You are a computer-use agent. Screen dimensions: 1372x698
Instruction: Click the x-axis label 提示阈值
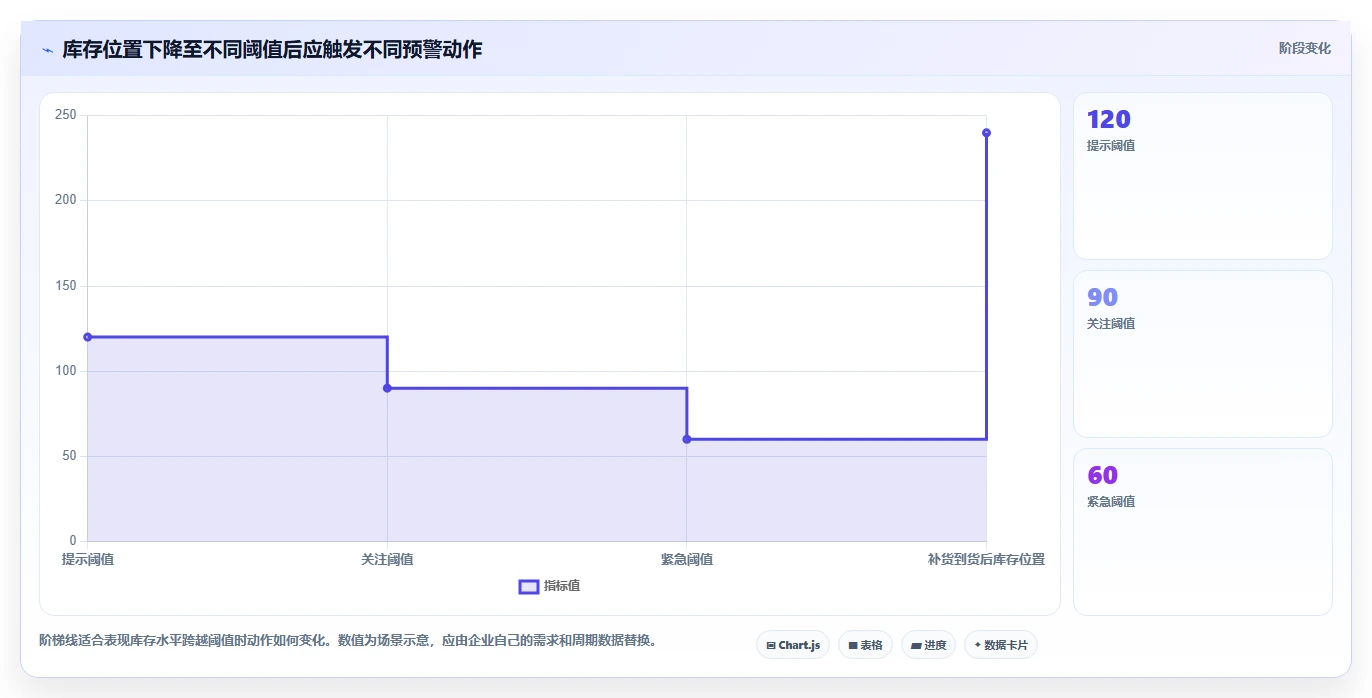(88, 560)
